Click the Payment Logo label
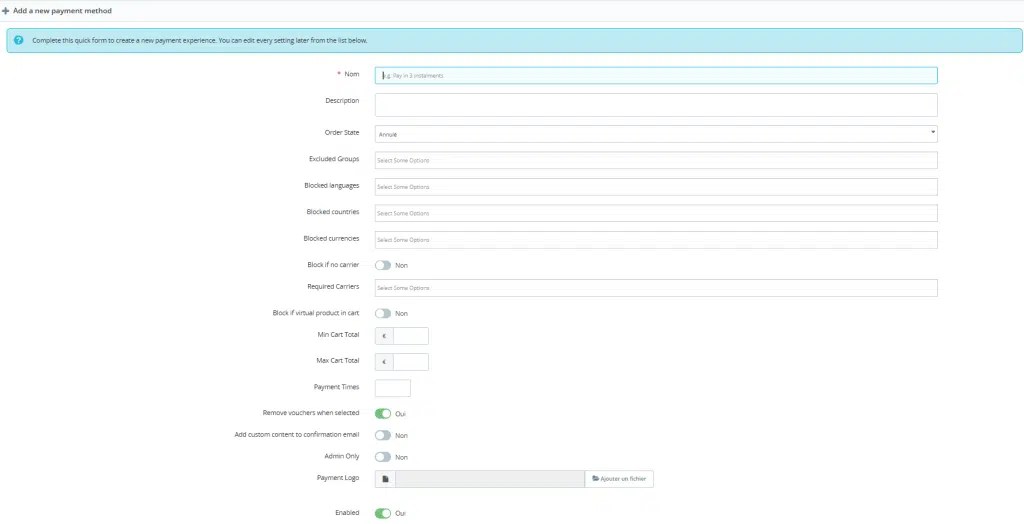The height and width of the screenshot is (524, 1024). tap(338, 478)
